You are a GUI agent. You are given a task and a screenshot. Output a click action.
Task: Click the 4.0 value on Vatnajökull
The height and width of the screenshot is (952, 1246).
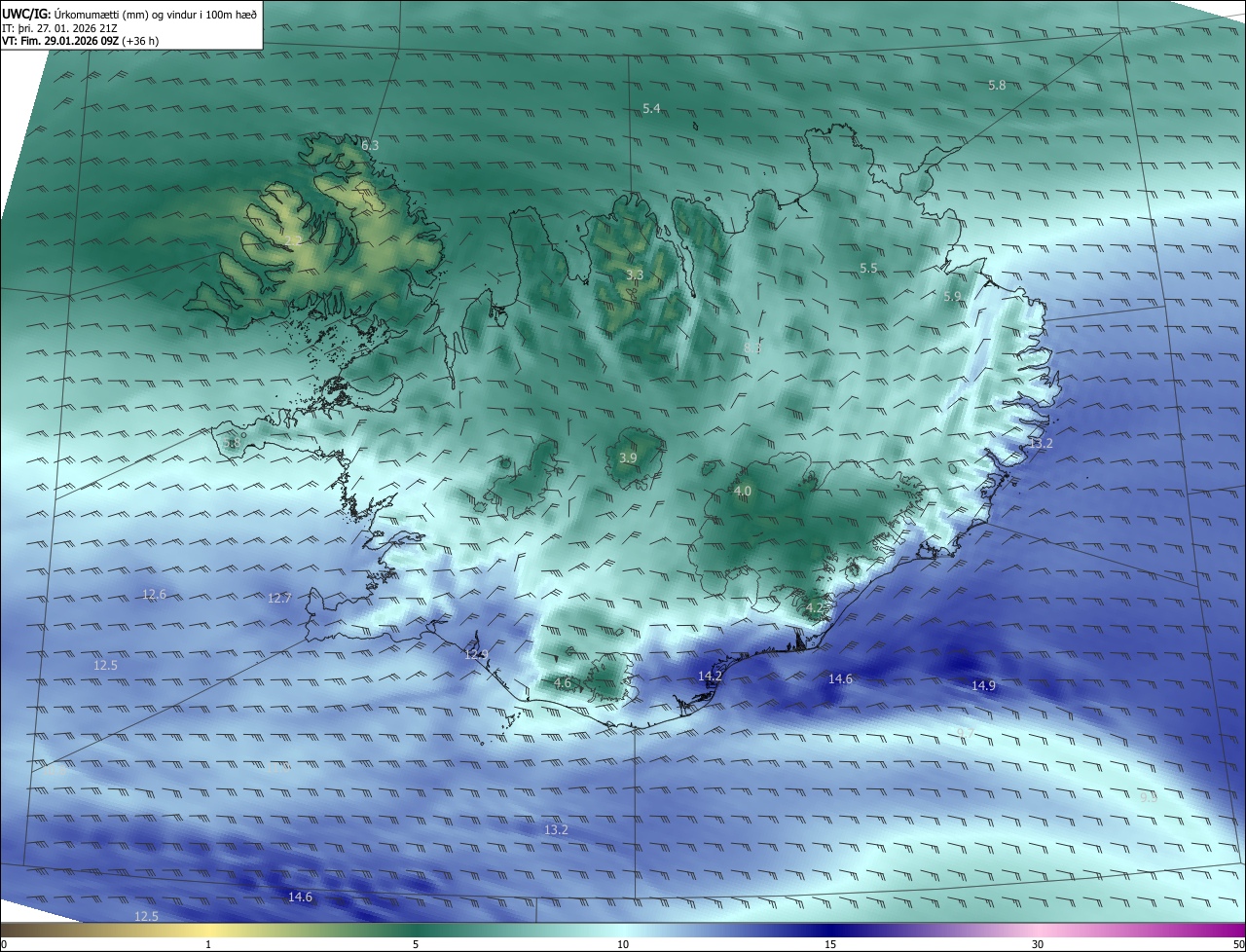tap(743, 492)
